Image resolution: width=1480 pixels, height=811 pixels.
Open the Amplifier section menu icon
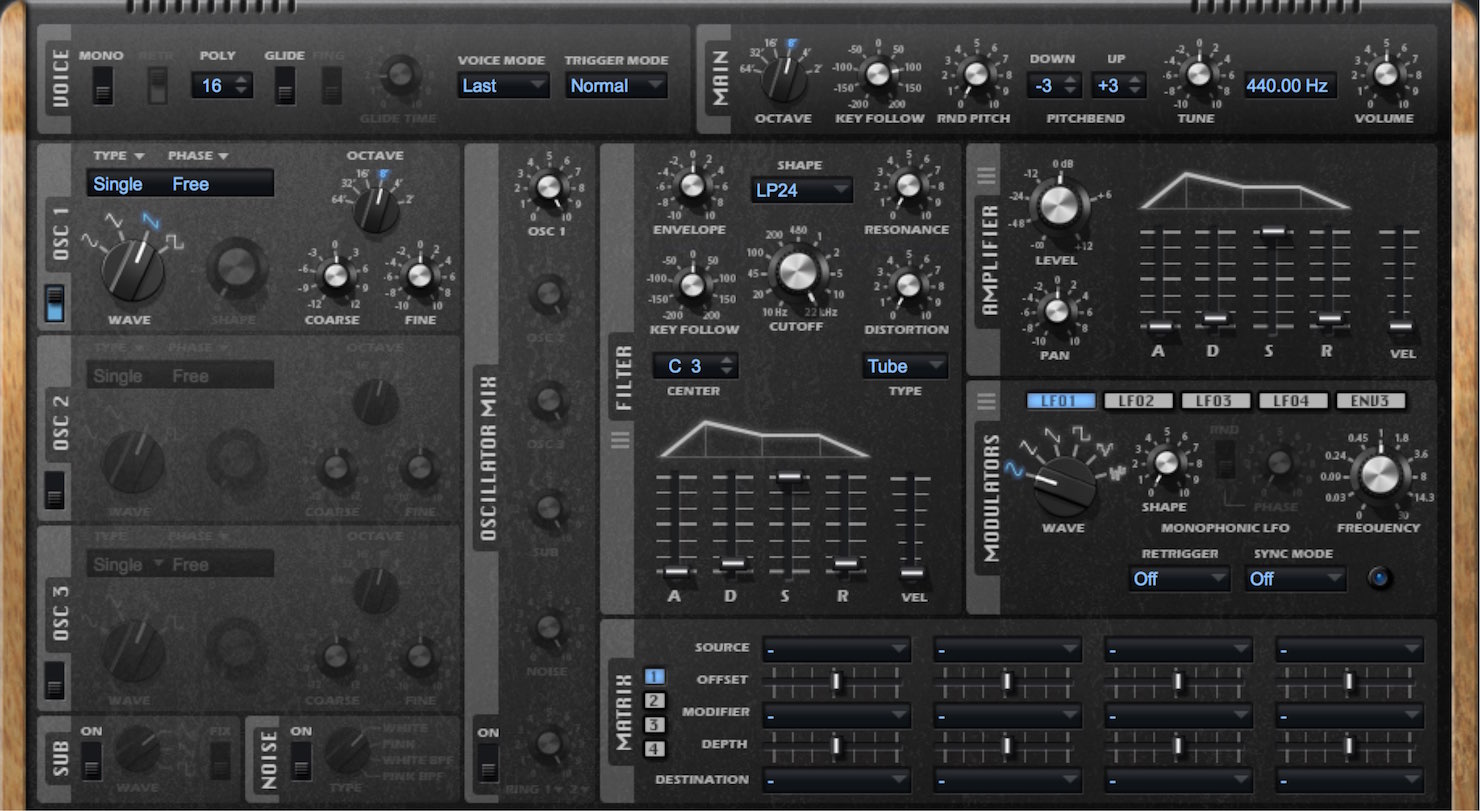(x=987, y=175)
